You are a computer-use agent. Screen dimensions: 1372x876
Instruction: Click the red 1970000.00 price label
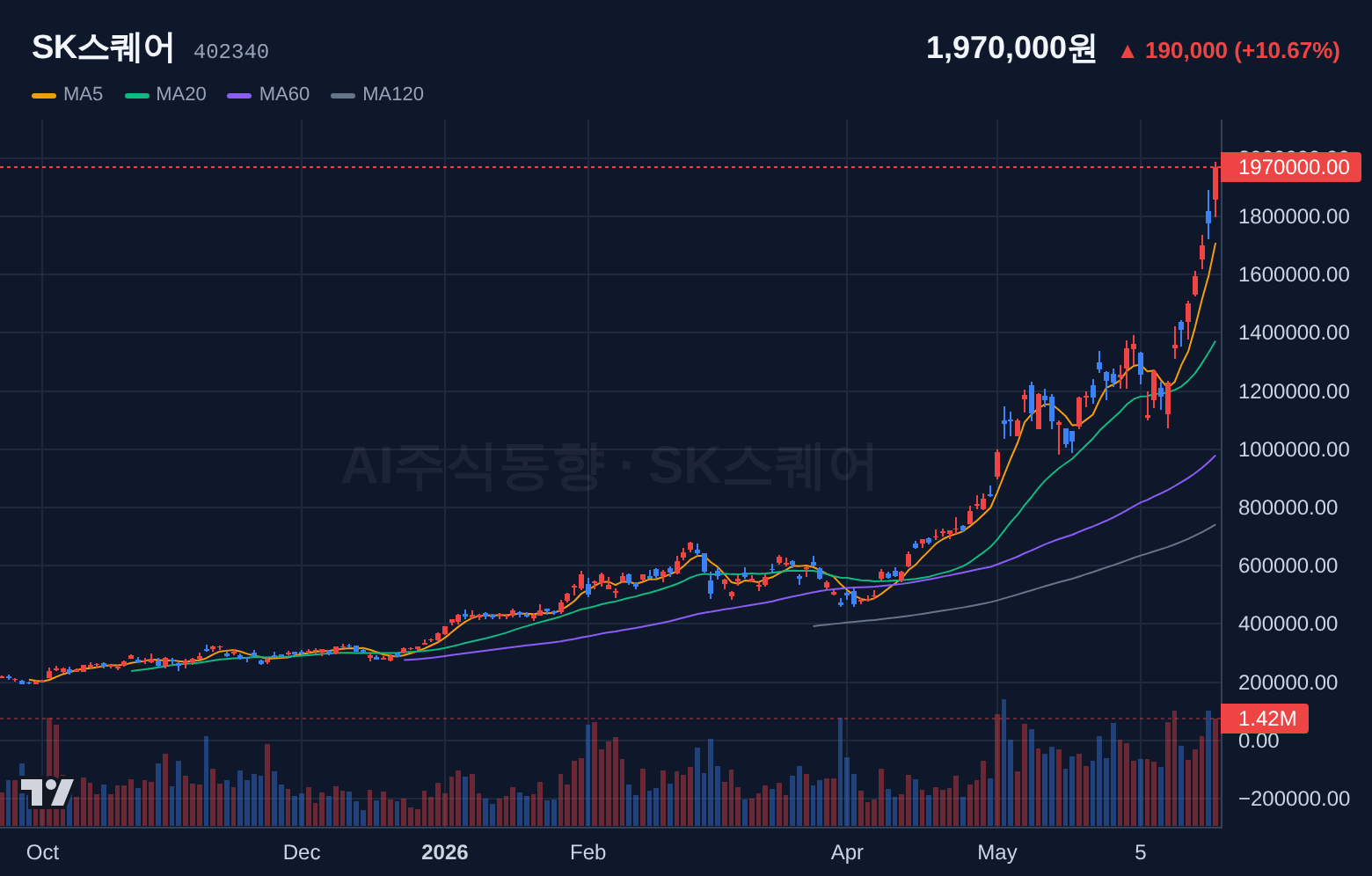click(1291, 167)
